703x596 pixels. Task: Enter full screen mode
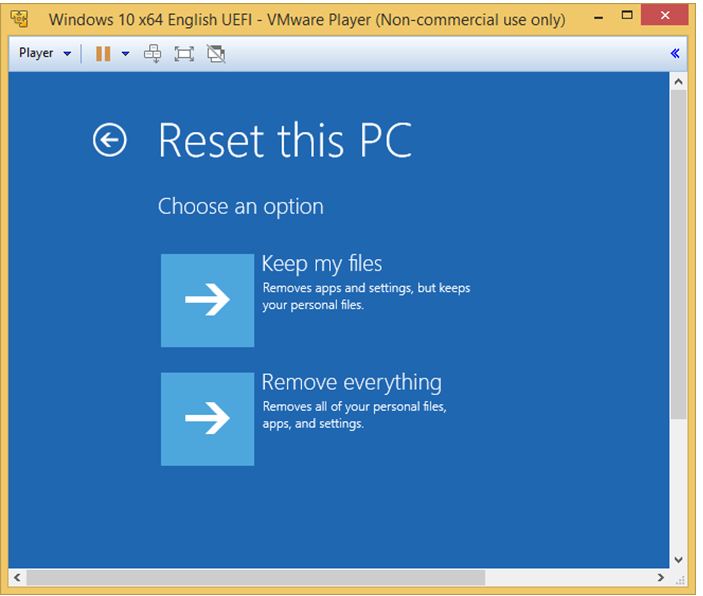pyautogui.click(x=184, y=54)
